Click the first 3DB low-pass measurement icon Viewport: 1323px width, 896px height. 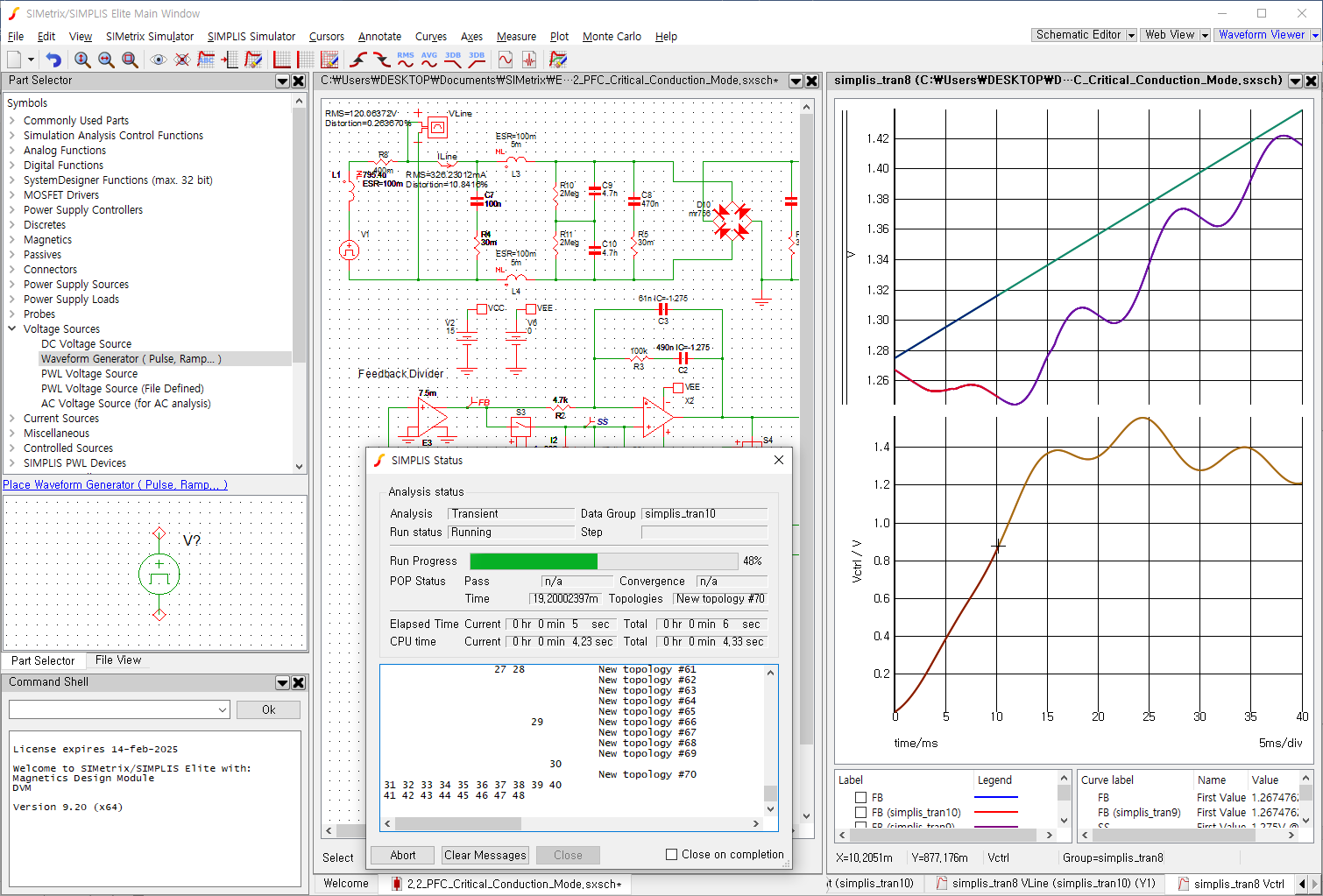pos(453,60)
